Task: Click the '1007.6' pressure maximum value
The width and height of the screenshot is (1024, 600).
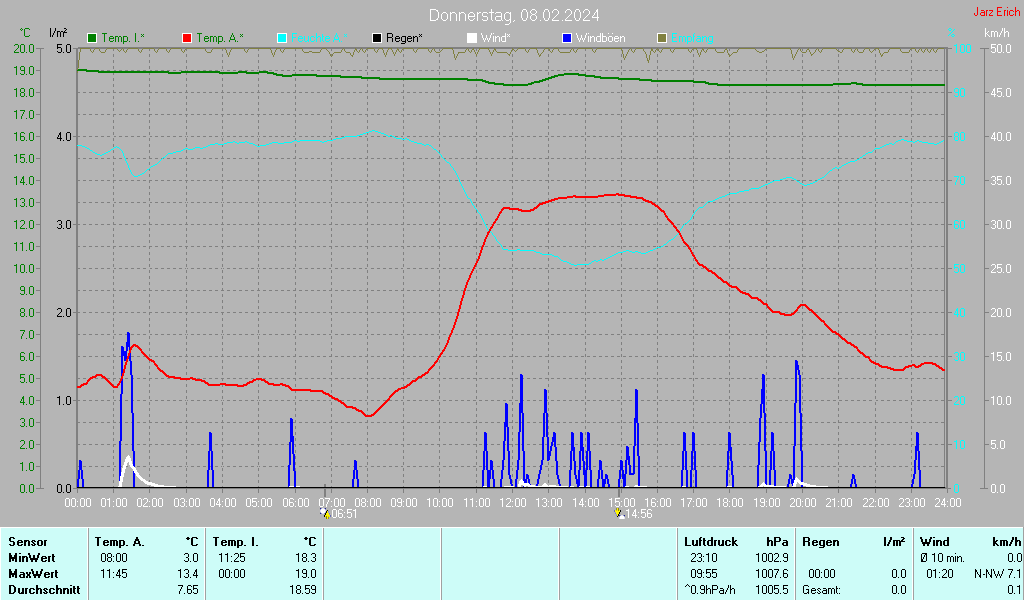Action: pos(772,574)
